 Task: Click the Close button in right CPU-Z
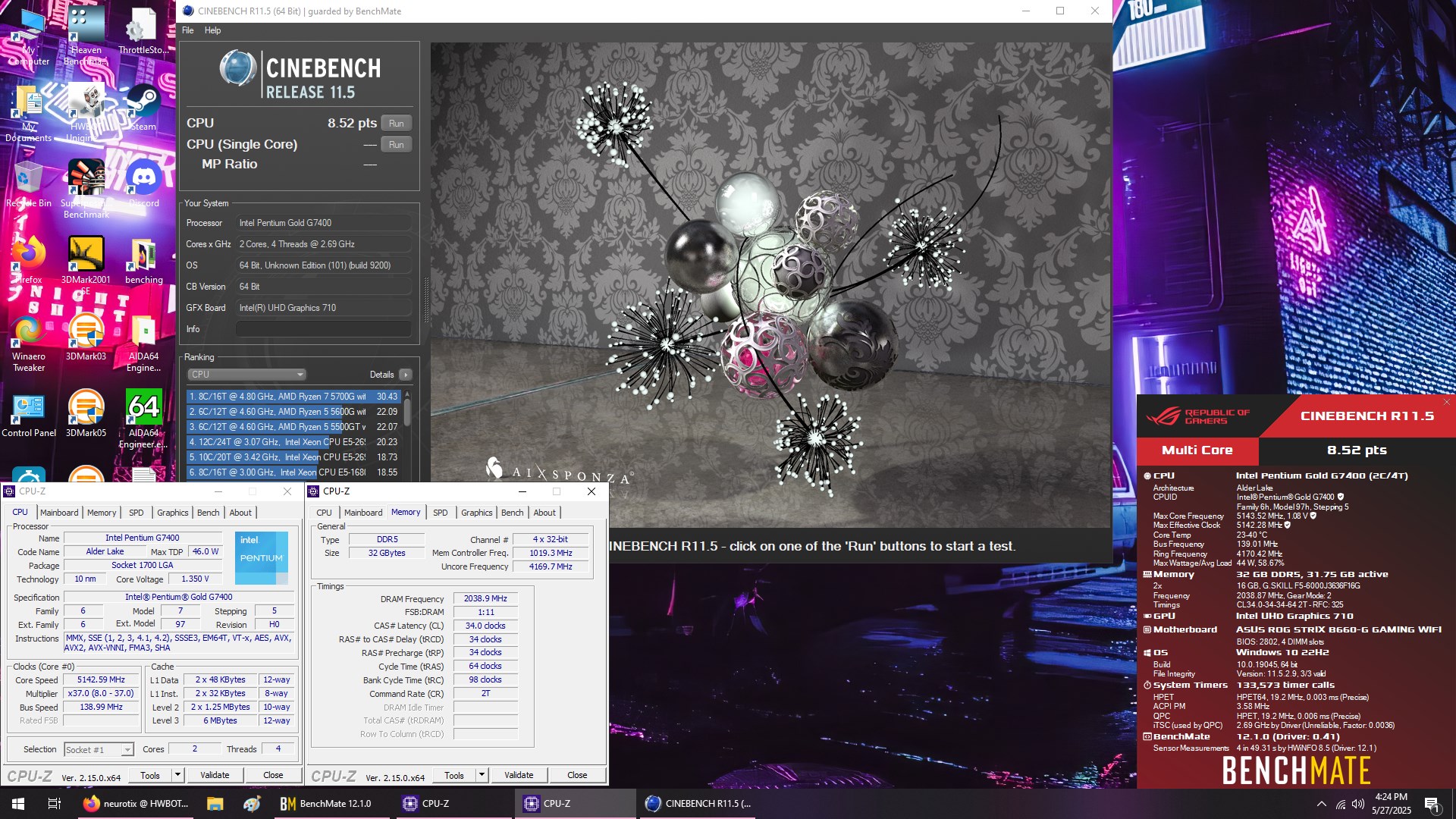577,775
